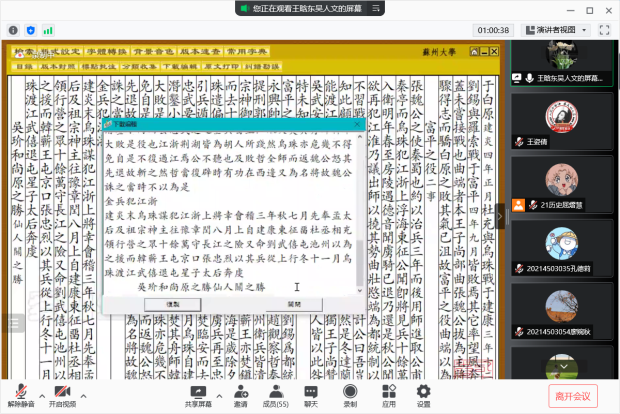Open meeting Settings (设置) gear

click(x=423, y=391)
